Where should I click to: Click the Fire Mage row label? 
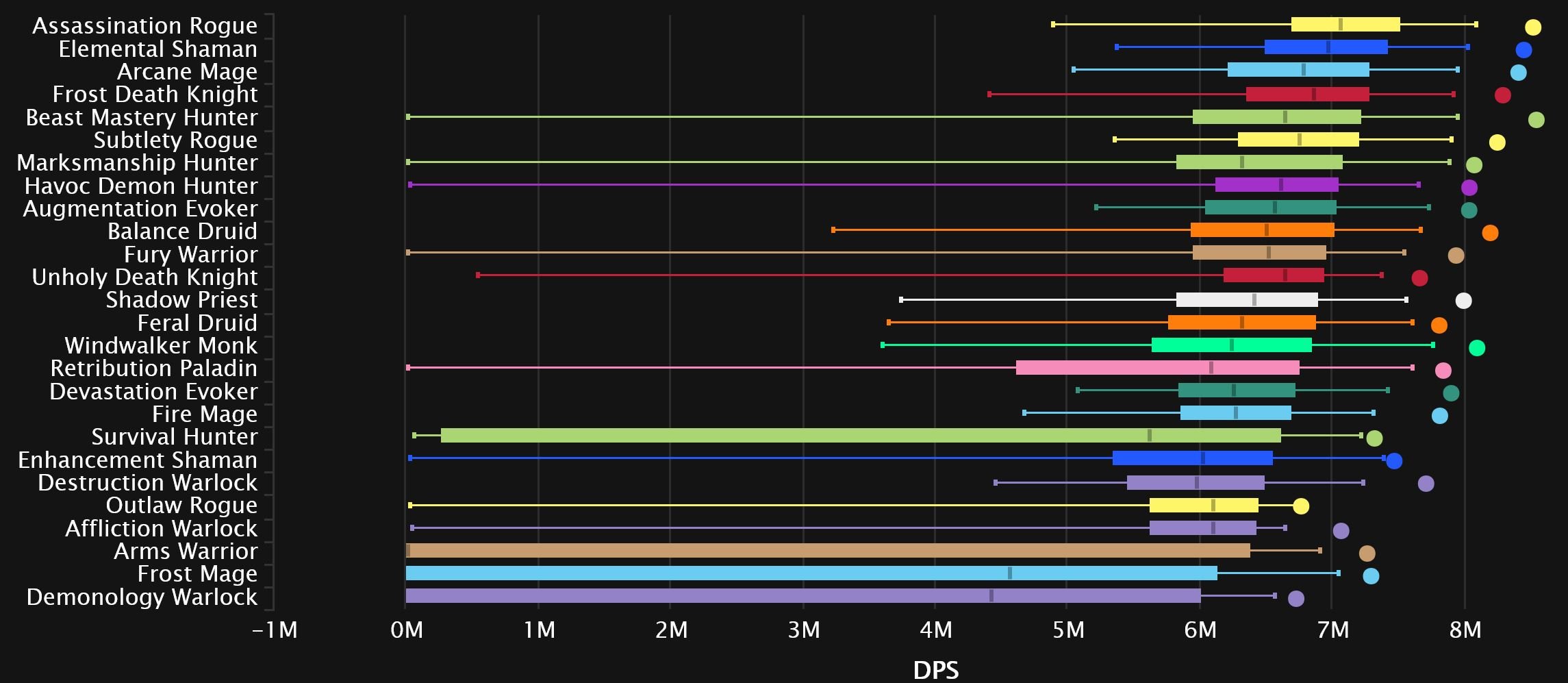204,414
